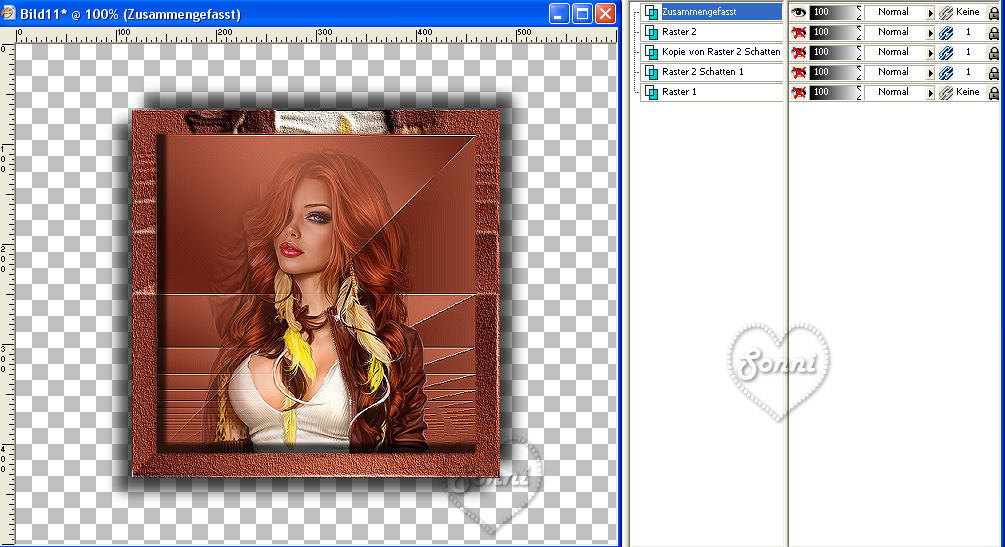
Task: Click the framed woman image on the canvas
Action: (315, 293)
